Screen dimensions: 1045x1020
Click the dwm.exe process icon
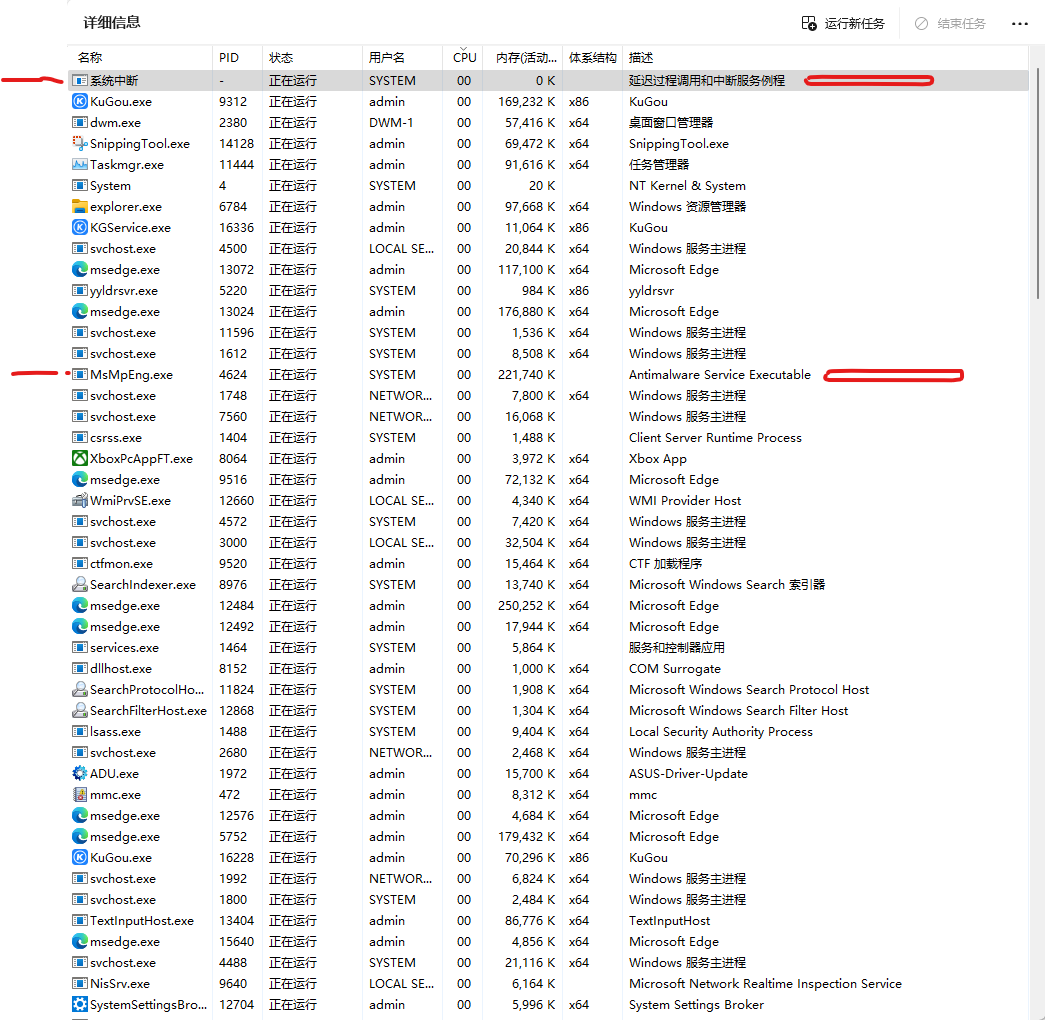79,123
